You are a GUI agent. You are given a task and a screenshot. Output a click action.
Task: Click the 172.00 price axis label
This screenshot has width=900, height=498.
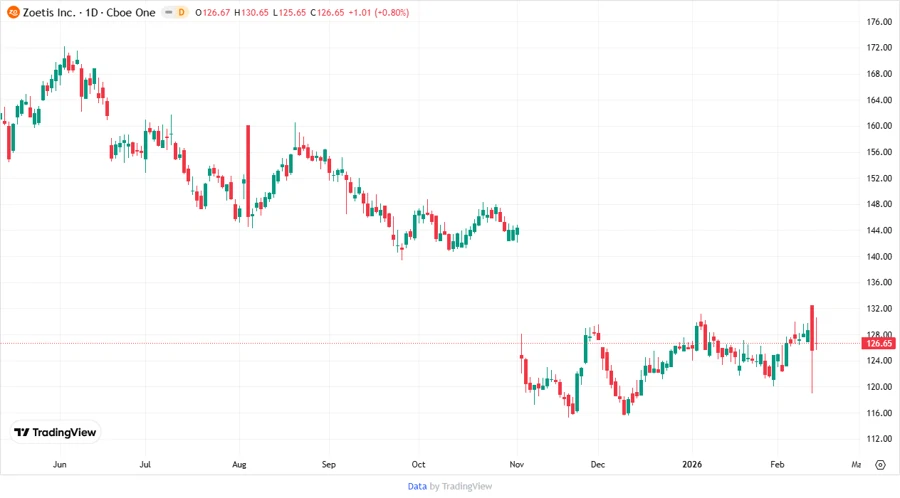pos(879,48)
